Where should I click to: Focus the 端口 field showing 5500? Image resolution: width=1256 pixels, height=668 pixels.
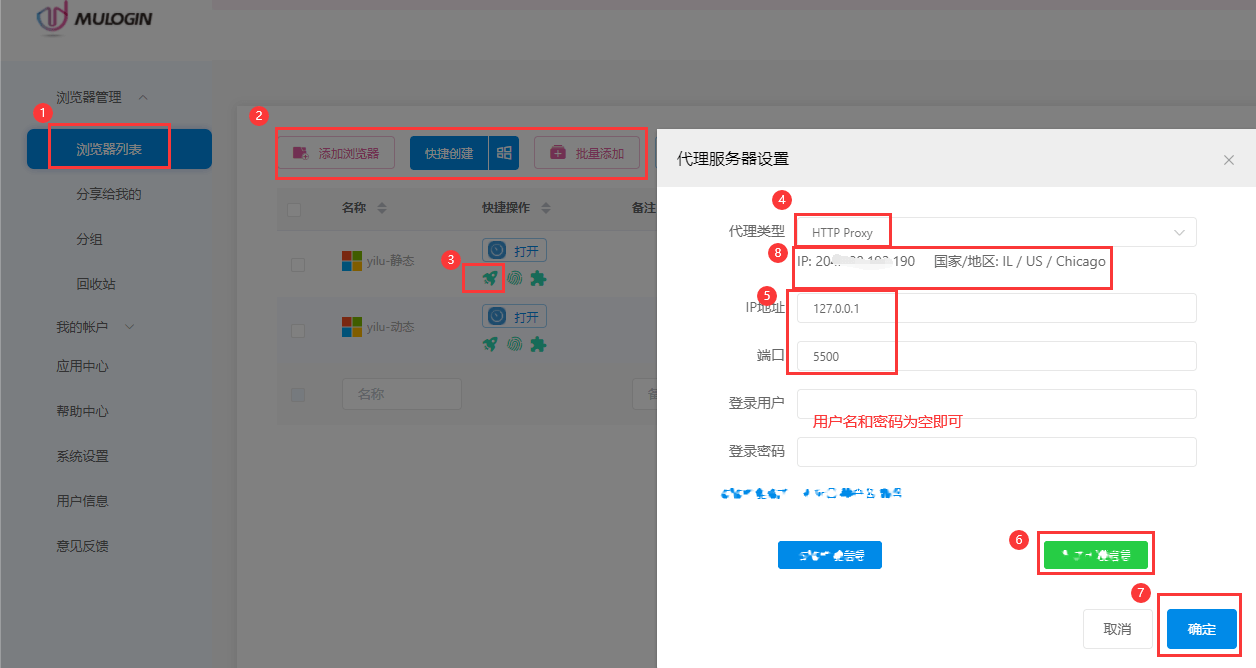point(996,356)
